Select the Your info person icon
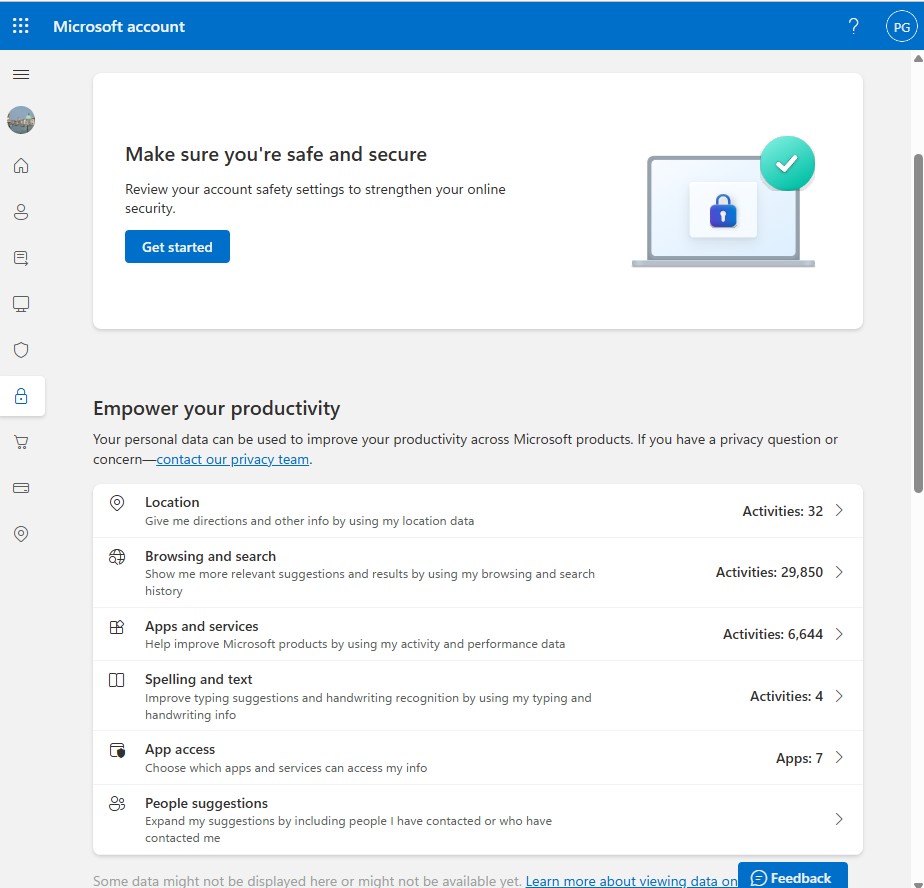Image resolution: width=924 pixels, height=888 pixels. coord(21,212)
